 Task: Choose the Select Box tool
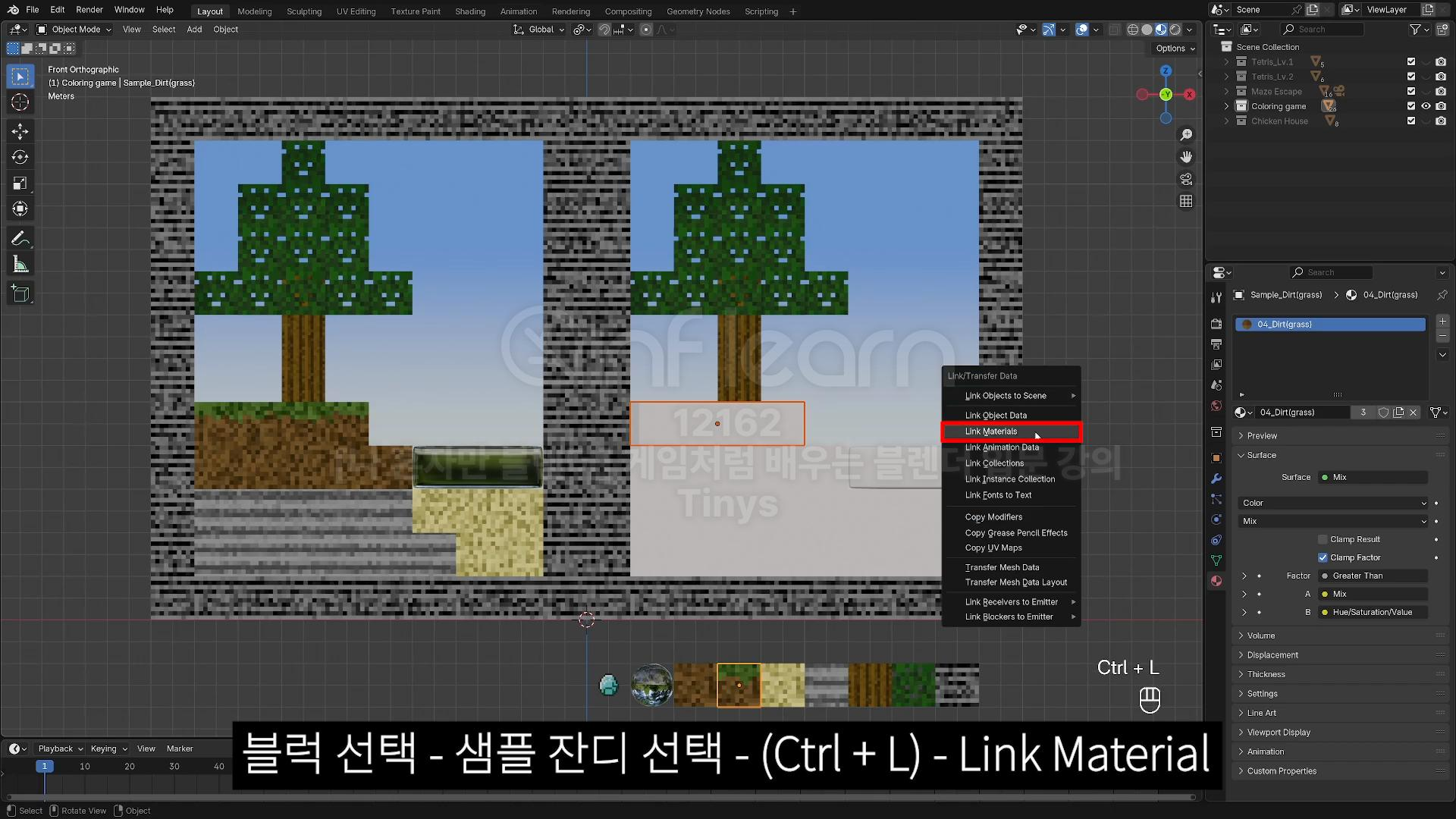pos(20,77)
